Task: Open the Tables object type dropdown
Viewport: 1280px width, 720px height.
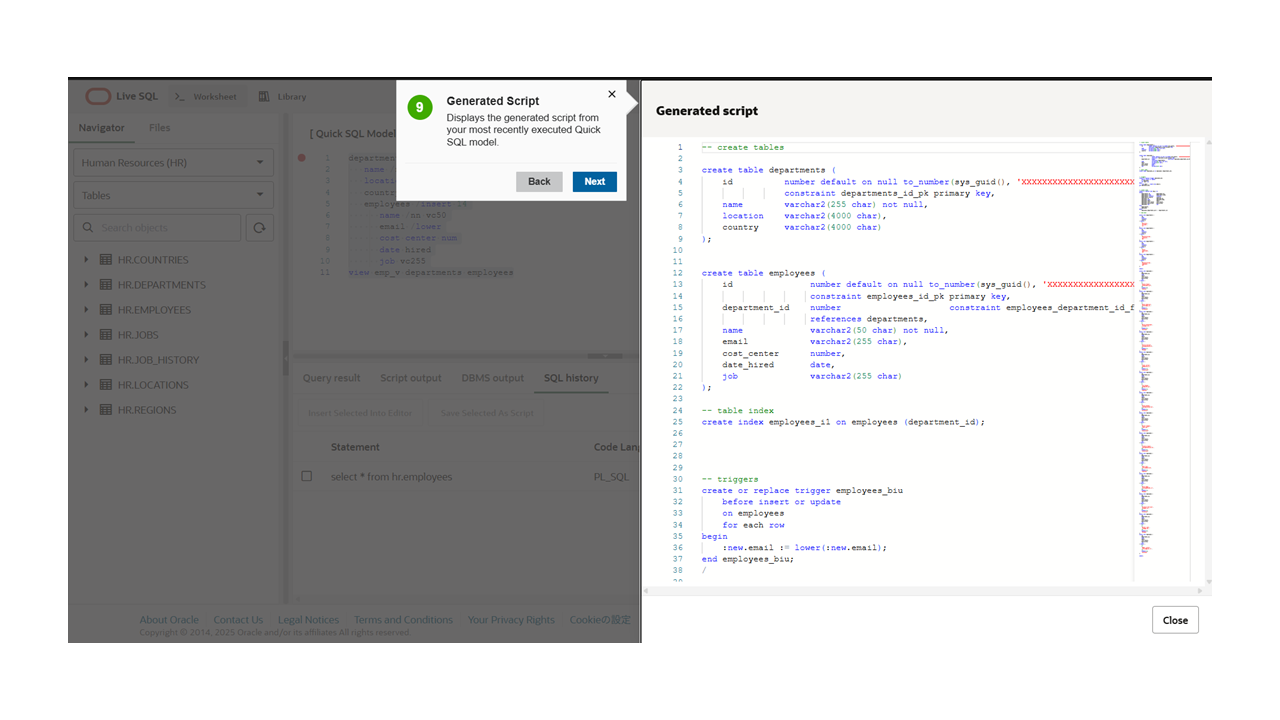Action: click(173, 196)
